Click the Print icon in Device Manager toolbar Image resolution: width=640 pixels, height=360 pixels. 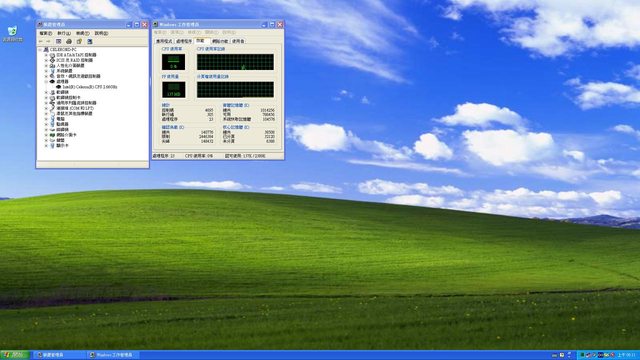(x=69, y=41)
